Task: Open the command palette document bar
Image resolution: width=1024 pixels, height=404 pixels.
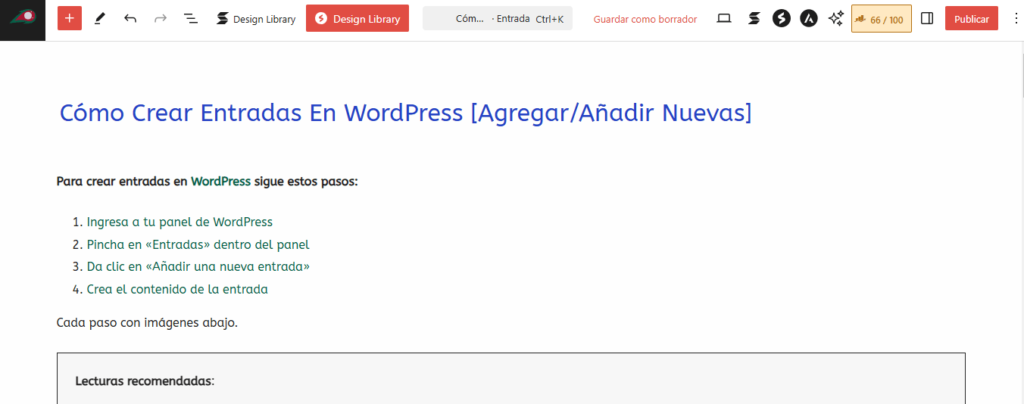Action: pyautogui.click(x=498, y=19)
